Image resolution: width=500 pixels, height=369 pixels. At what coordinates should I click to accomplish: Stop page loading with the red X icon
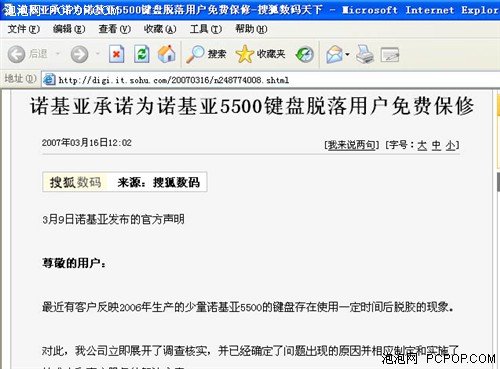[117, 54]
